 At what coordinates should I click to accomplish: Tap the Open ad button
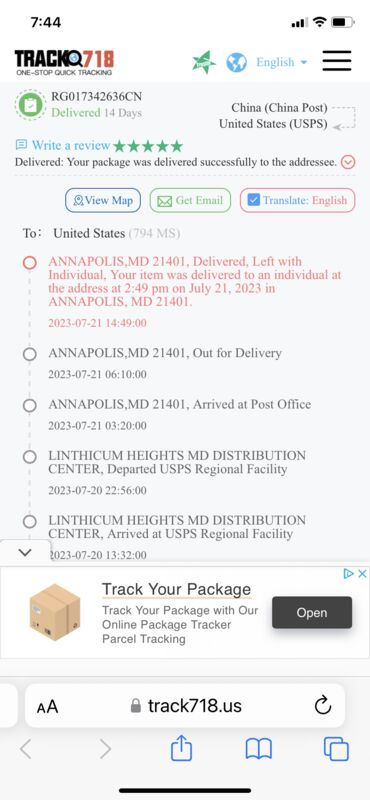coord(312,612)
